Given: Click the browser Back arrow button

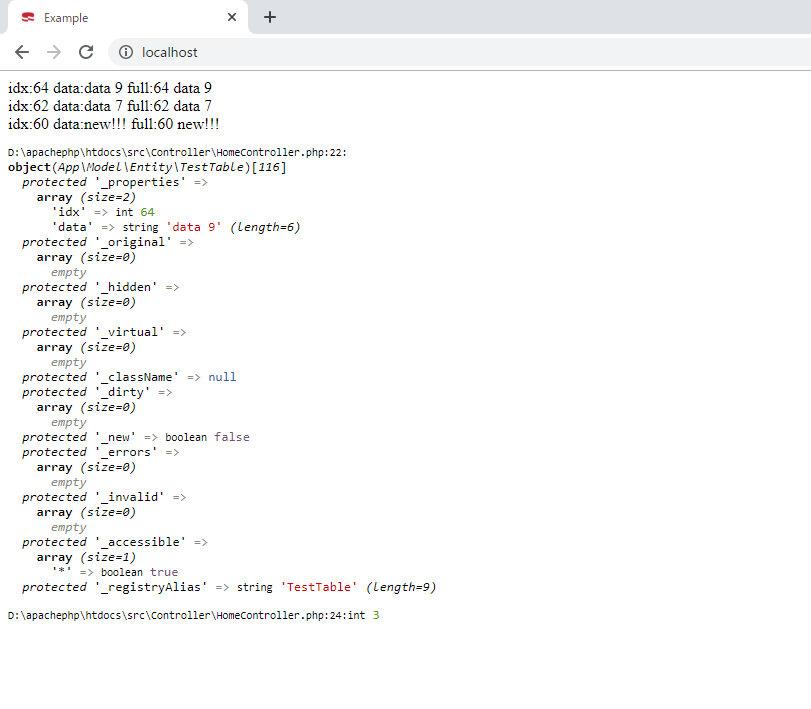Looking at the screenshot, I should click(22, 52).
